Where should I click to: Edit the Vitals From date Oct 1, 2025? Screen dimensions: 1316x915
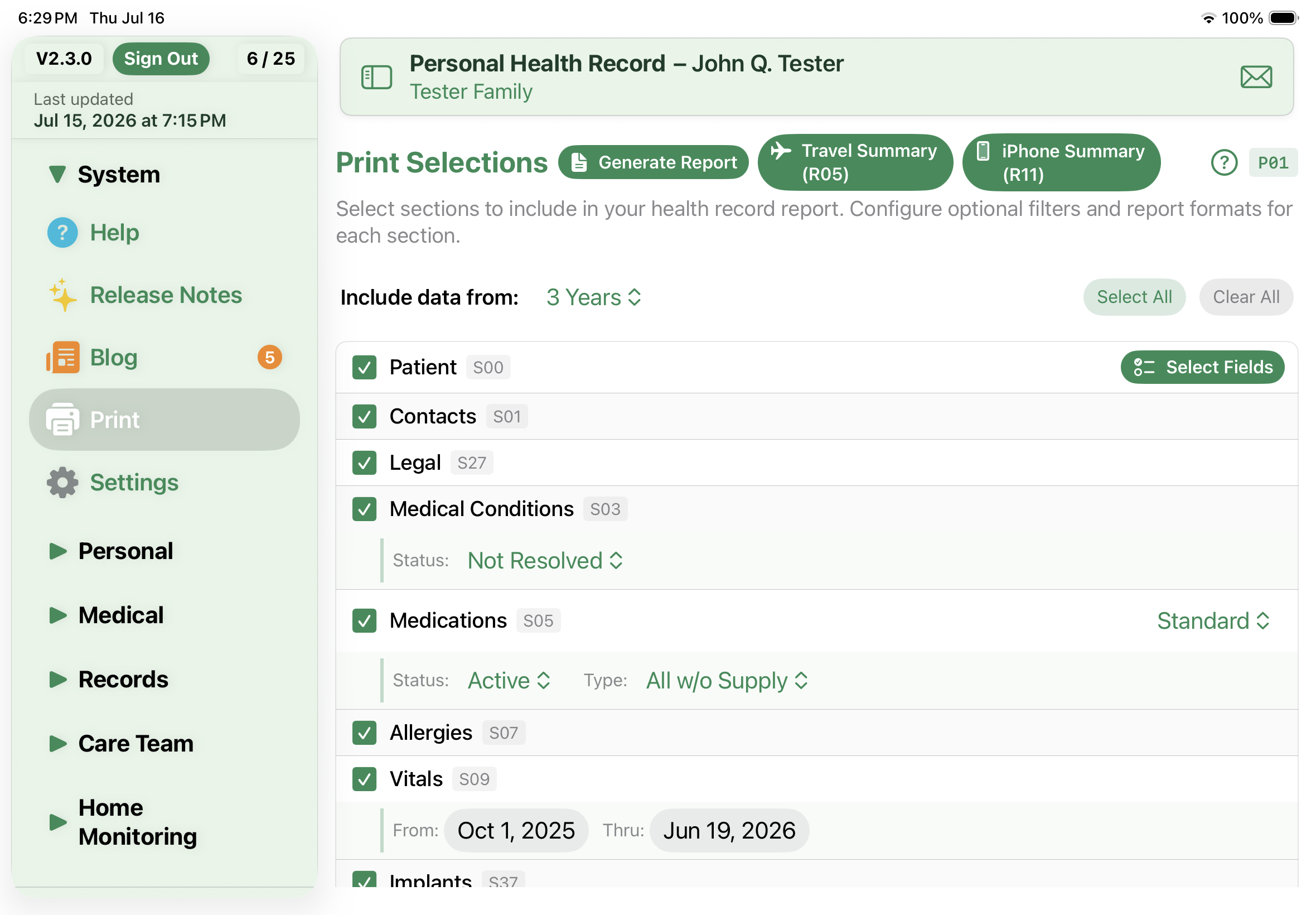click(516, 831)
